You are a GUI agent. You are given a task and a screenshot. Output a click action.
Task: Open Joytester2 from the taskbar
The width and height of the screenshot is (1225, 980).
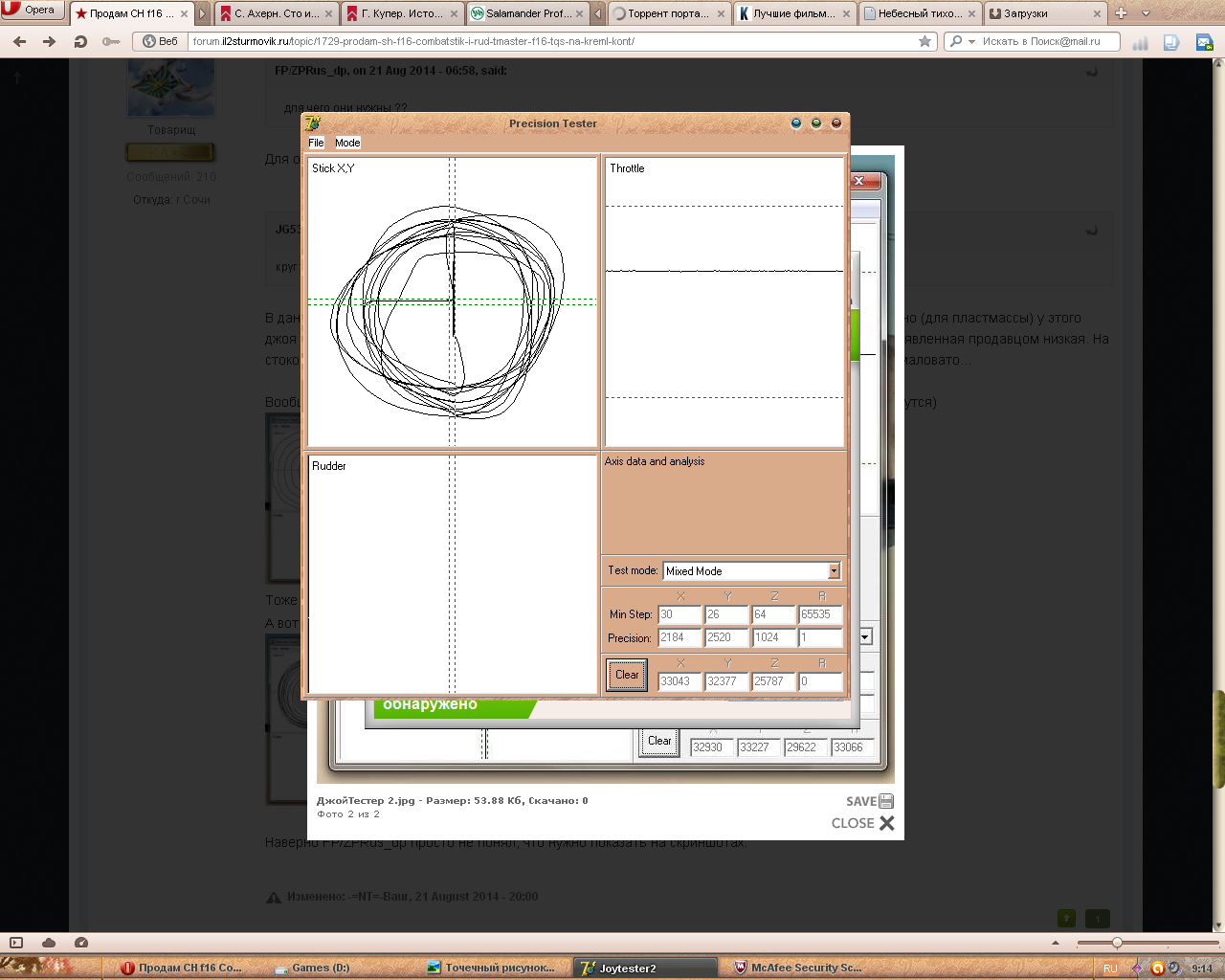pos(644,968)
